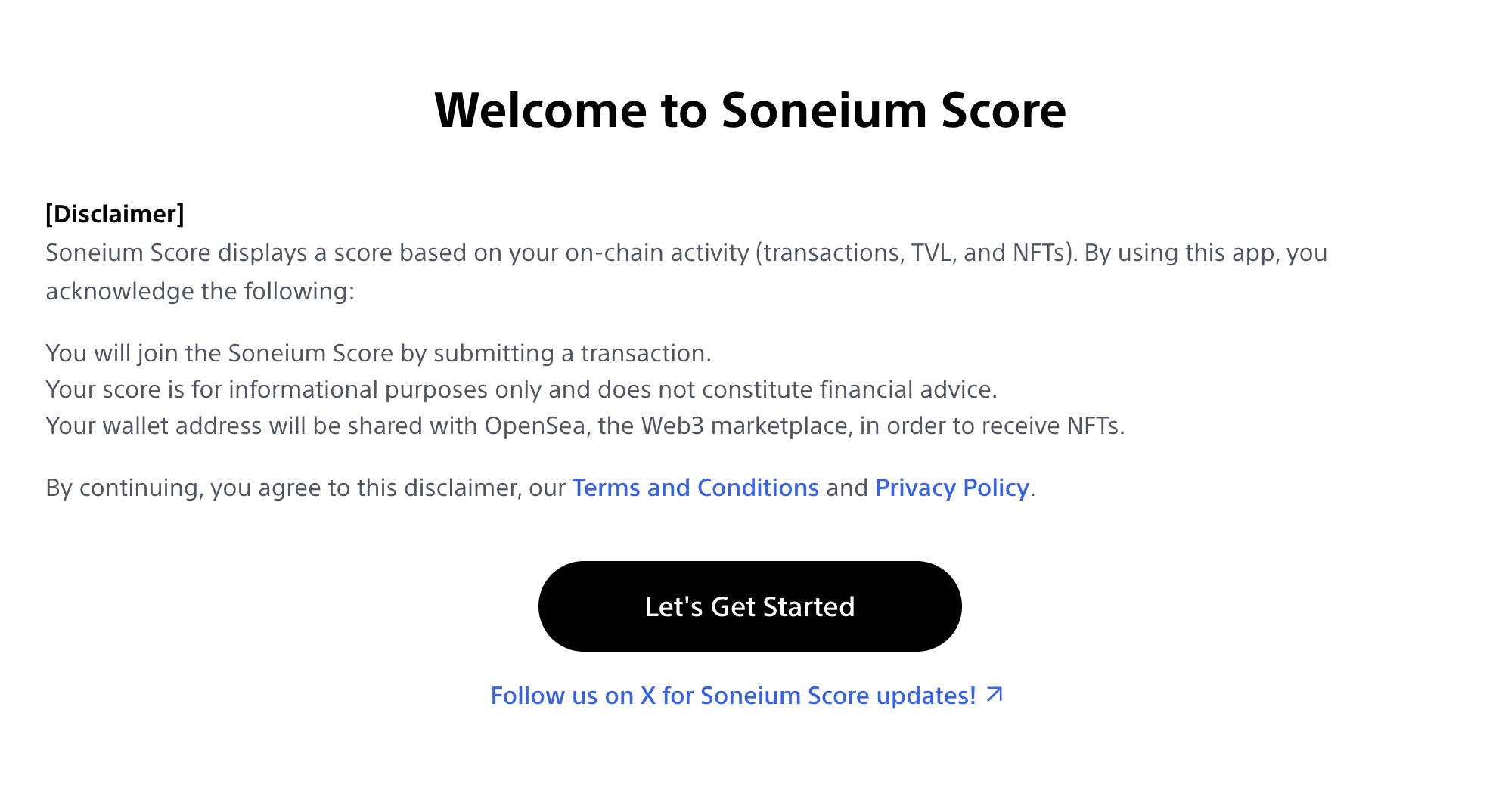Open the Privacy Policy link
The width and height of the screenshot is (1502, 812).
951,488
